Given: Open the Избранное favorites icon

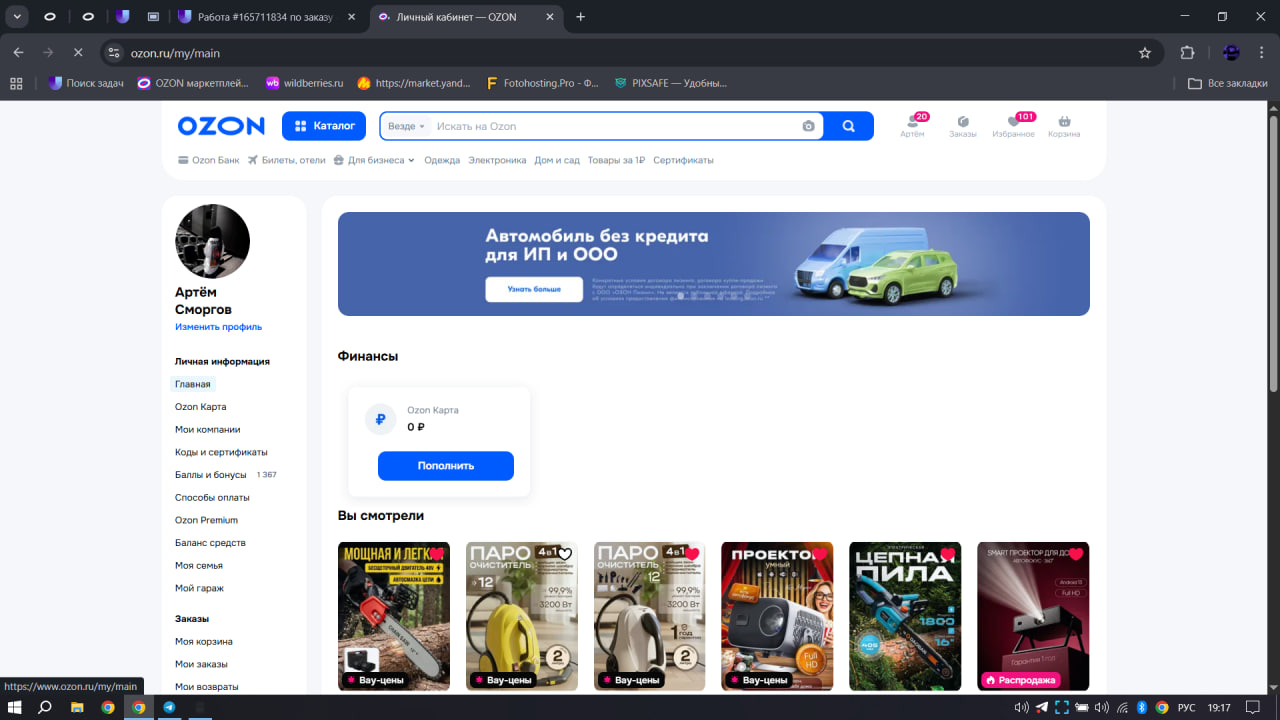Looking at the screenshot, I should point(1013,126).
